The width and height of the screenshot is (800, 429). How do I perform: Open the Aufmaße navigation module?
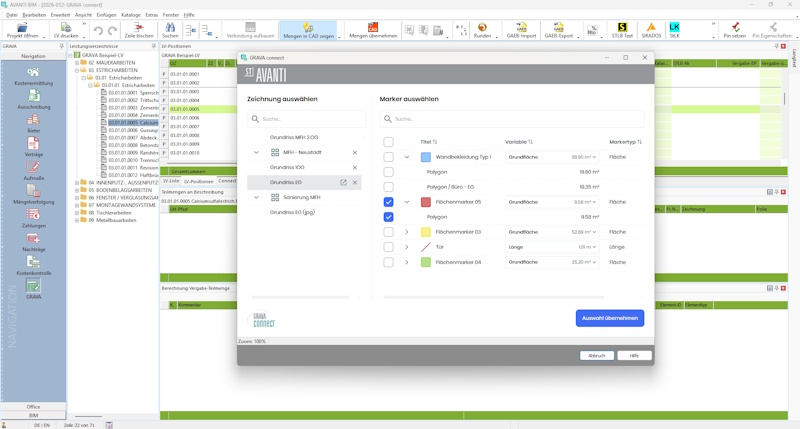coord(33,171)
